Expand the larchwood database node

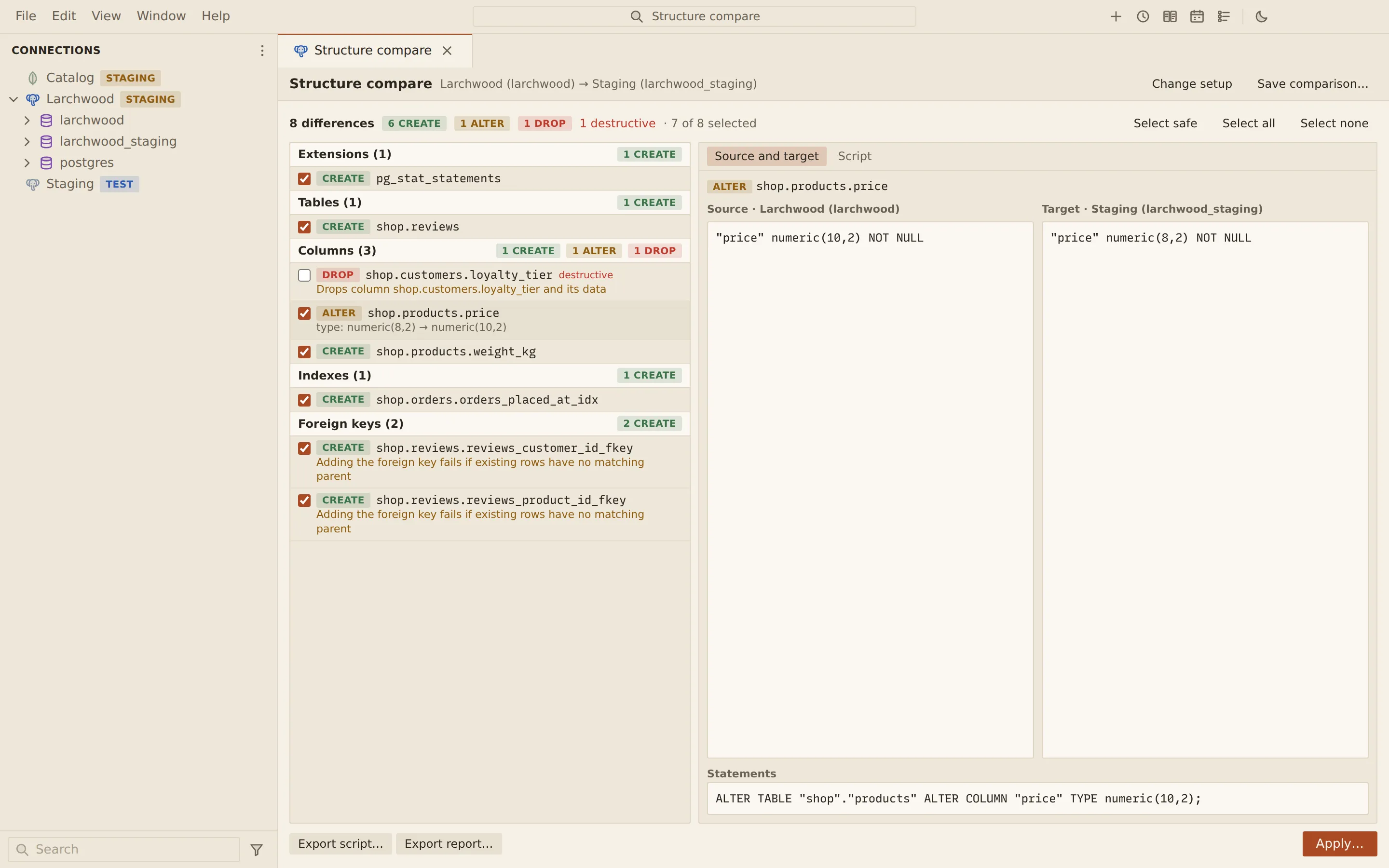27,121
